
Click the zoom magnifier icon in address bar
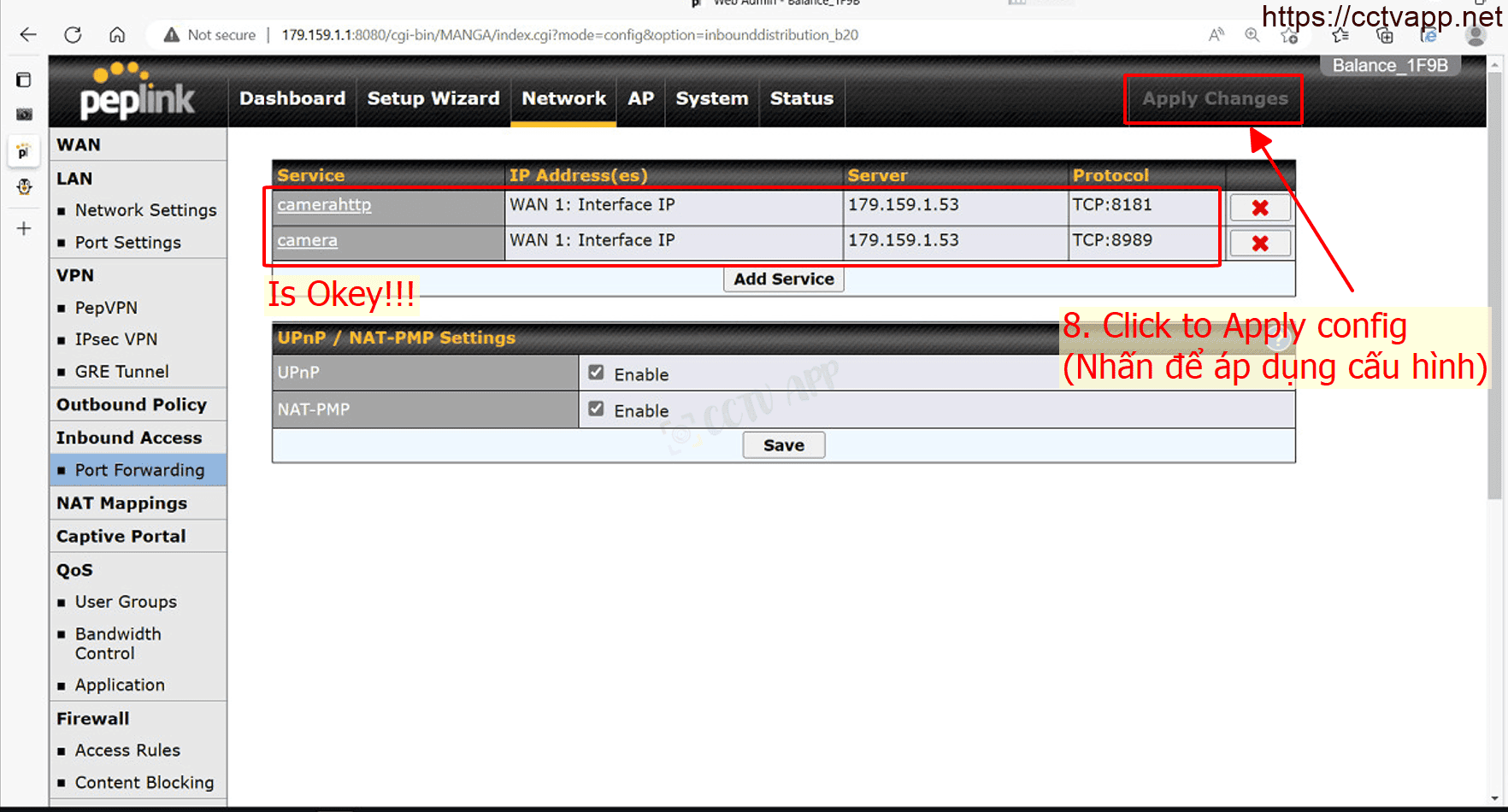[1252, 35]
